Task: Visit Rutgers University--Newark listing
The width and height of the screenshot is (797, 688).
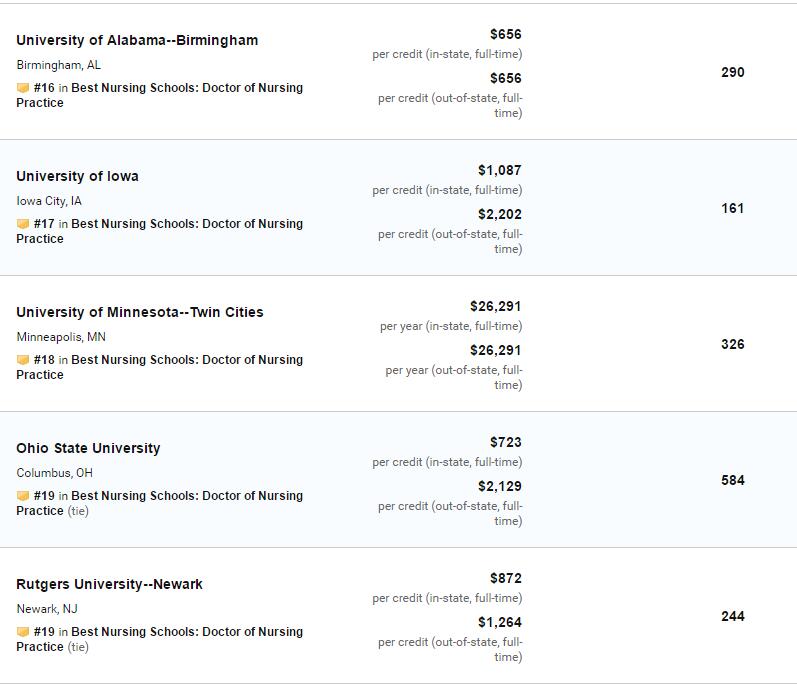Action: coord(109,584)
